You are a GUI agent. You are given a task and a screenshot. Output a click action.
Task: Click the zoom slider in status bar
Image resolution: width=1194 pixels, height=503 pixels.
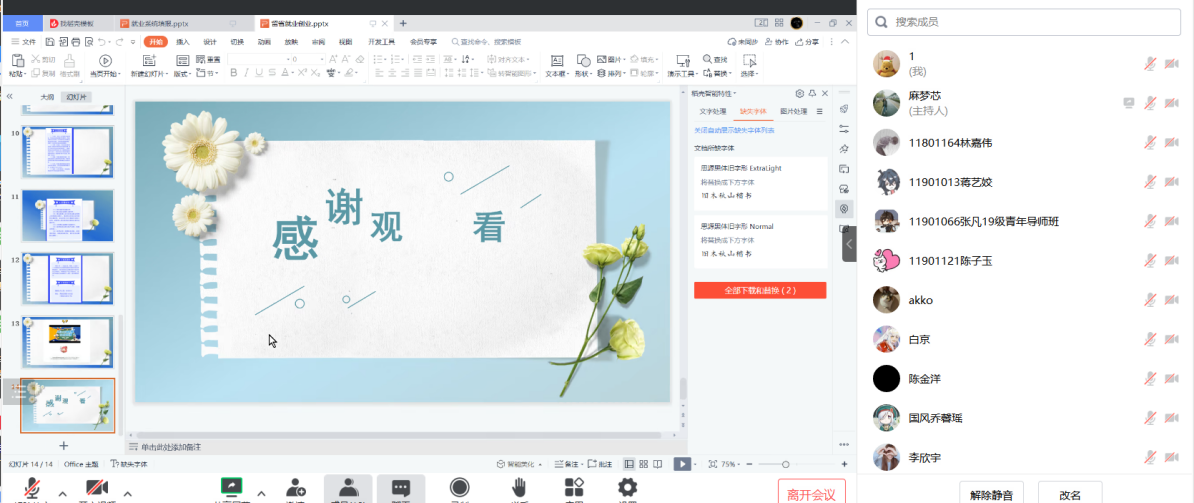(785, 464)
